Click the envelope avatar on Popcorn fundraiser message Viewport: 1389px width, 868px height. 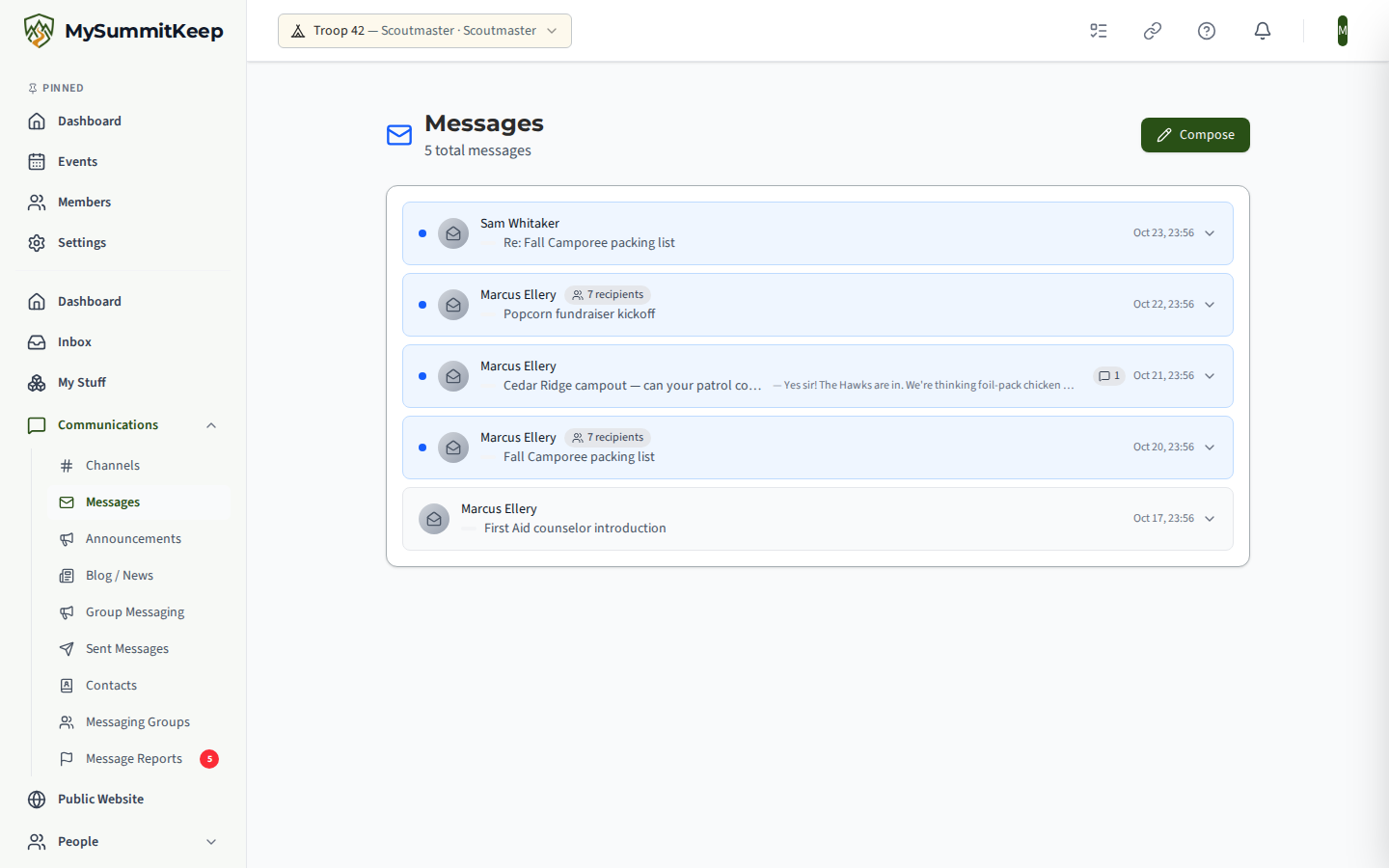(453, 305)
